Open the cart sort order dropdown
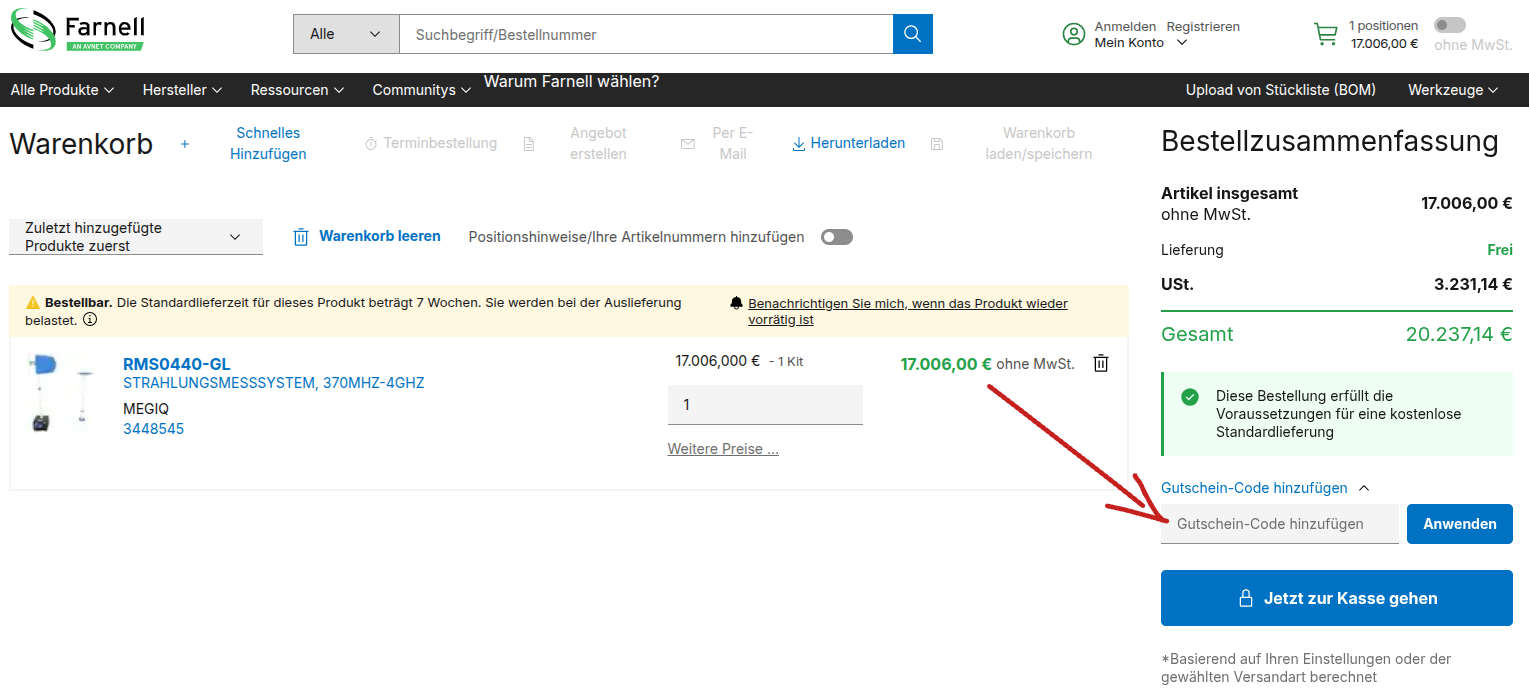Viewport: 1529px width, 696px height. tap(136, 237)
